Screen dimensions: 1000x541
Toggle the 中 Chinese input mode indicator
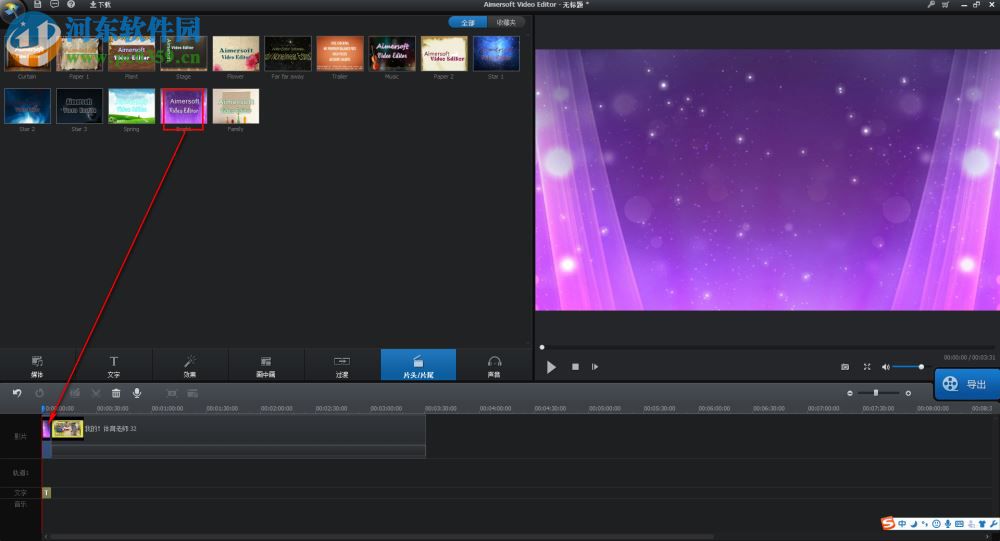click(902, 524)
